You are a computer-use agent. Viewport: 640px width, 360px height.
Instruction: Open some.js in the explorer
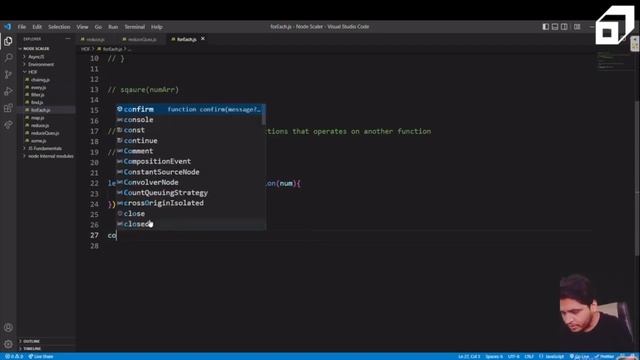pos(38,141)
